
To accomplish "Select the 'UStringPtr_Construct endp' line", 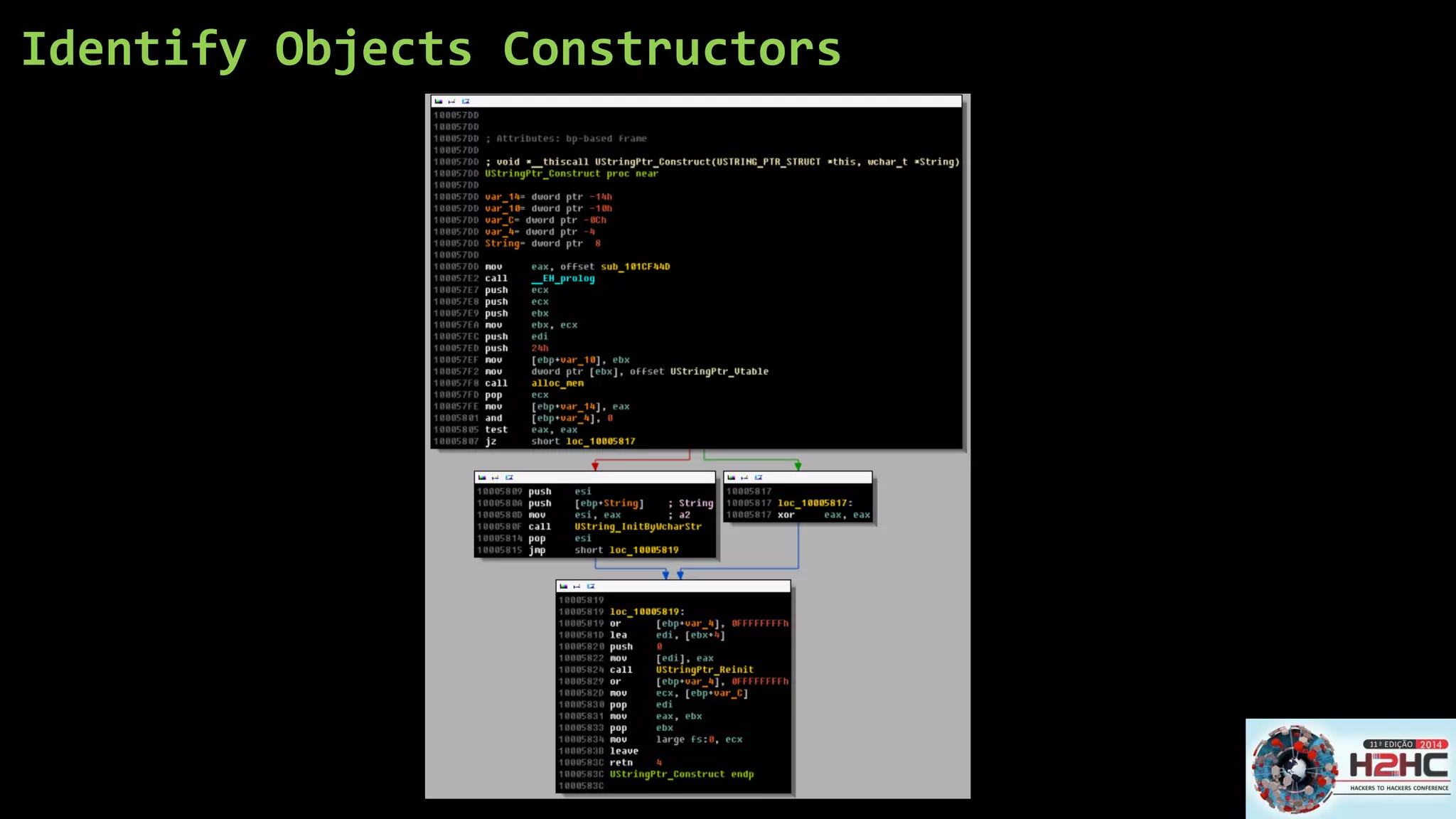I will click(682, 774).
